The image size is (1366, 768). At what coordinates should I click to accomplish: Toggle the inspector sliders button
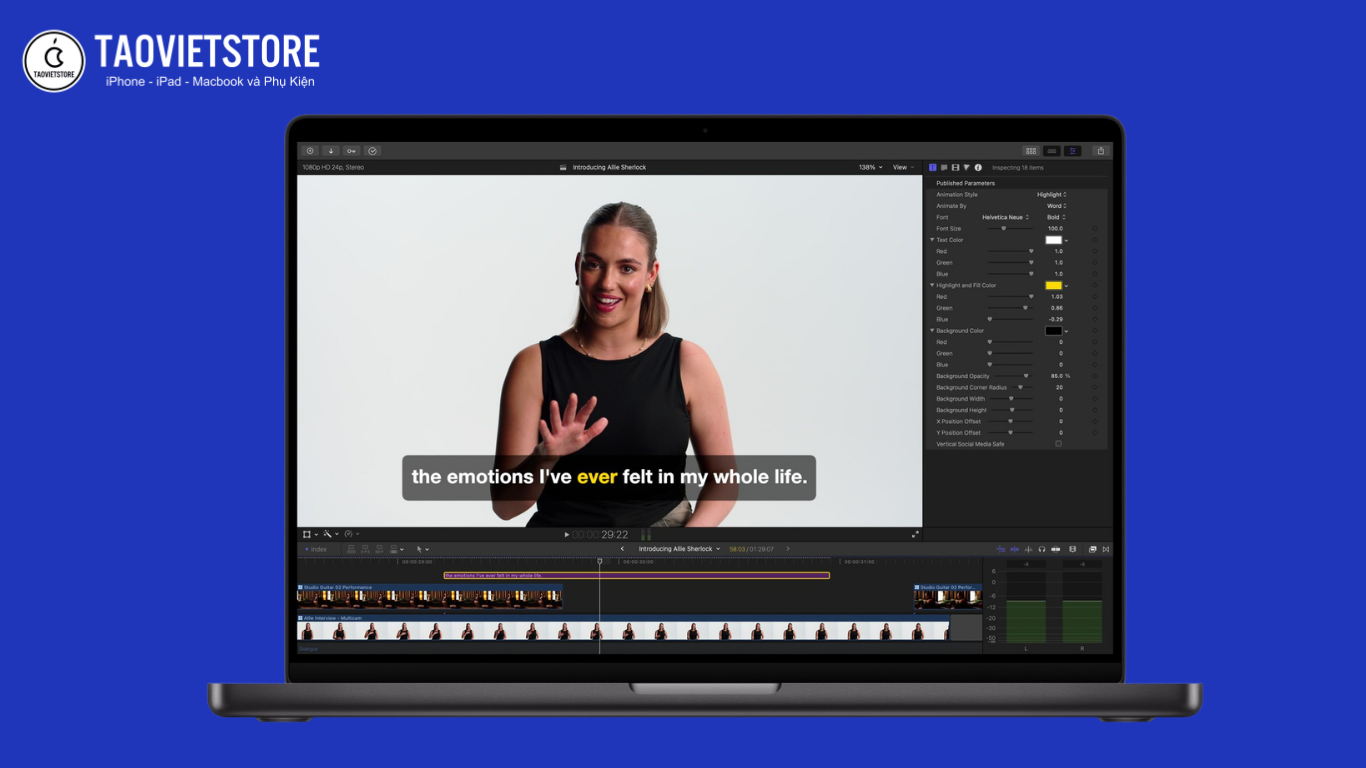pos(1072,151)
